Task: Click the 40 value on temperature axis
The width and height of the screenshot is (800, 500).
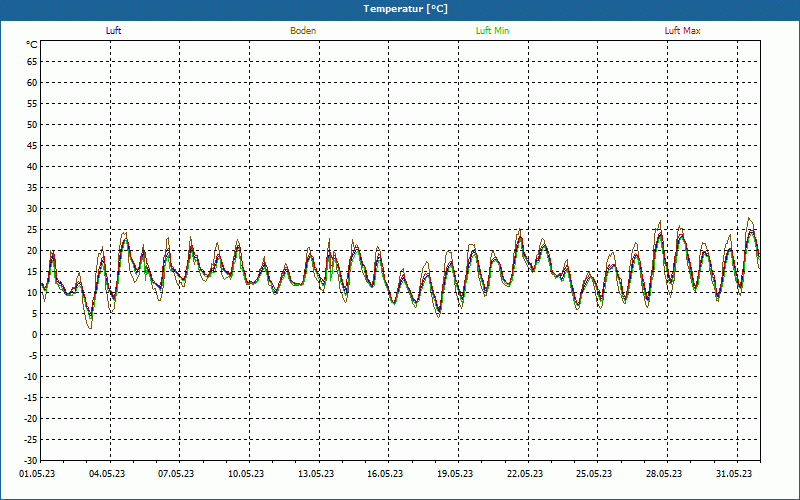Action: point(32,167)
